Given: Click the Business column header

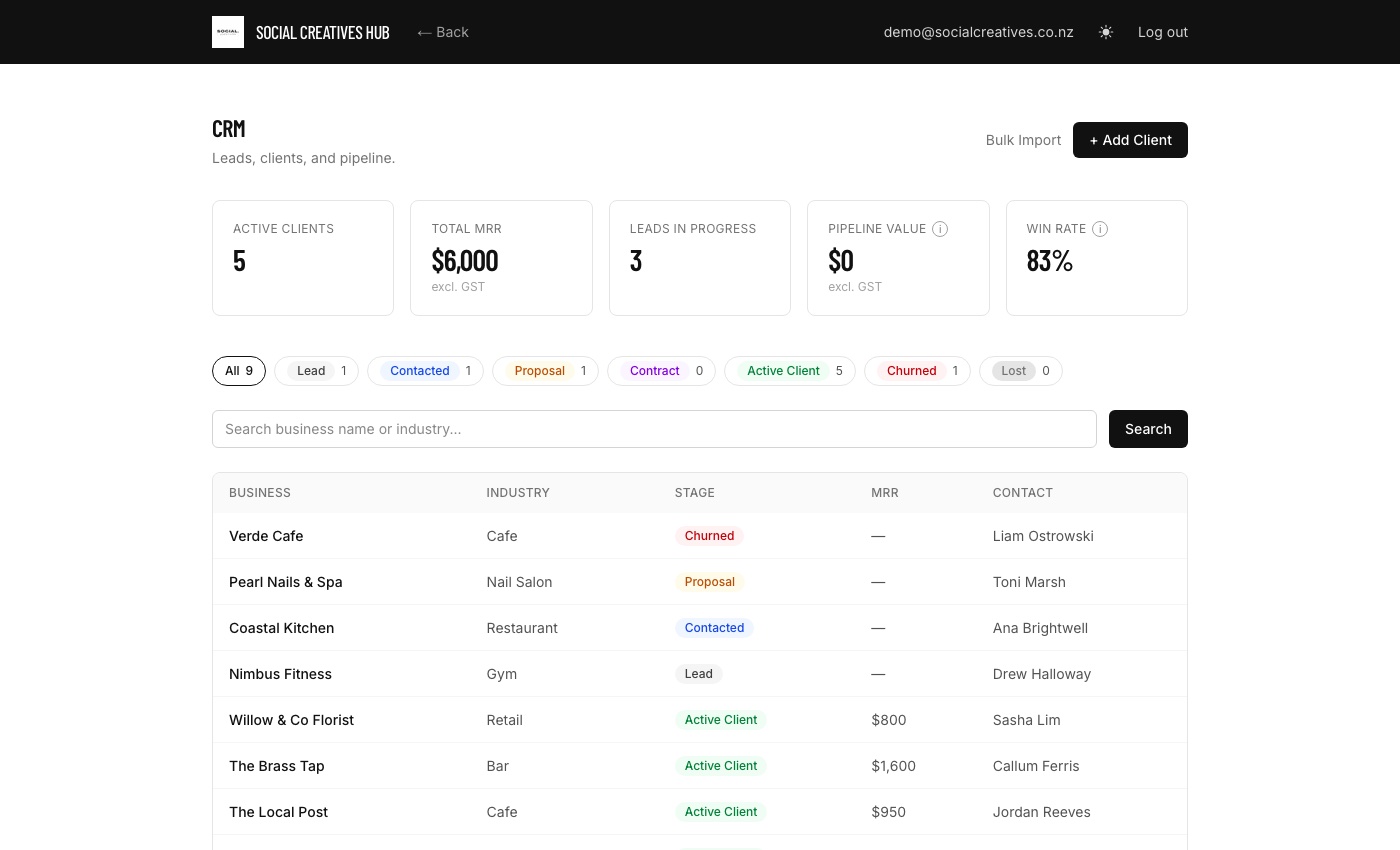Looking at the screenshot, I should coord(260,493).
